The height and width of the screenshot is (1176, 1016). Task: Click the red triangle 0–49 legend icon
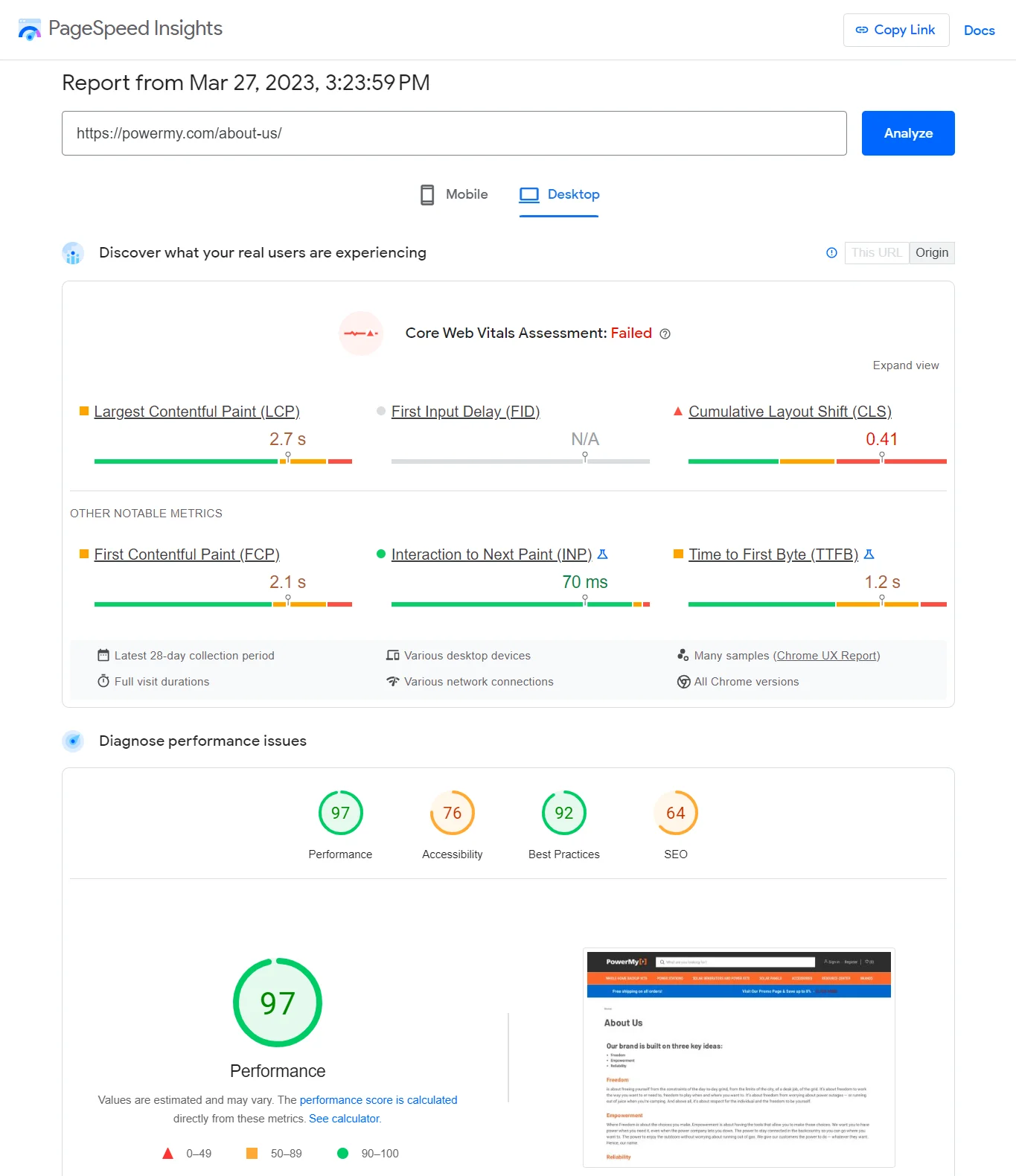168,1154
